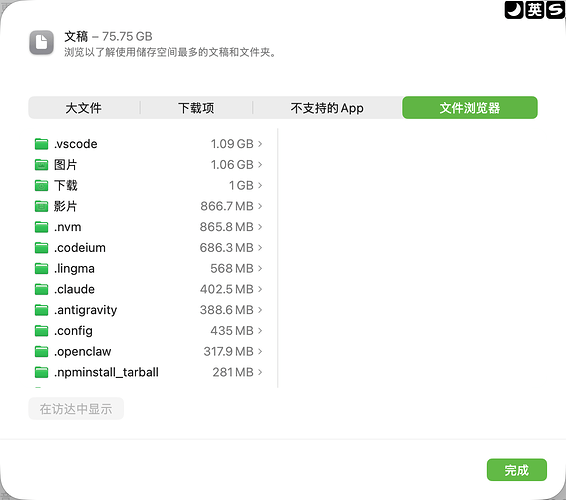Click the 388.6 MB size value
The image size is (566, 500).
pos(227,310)
